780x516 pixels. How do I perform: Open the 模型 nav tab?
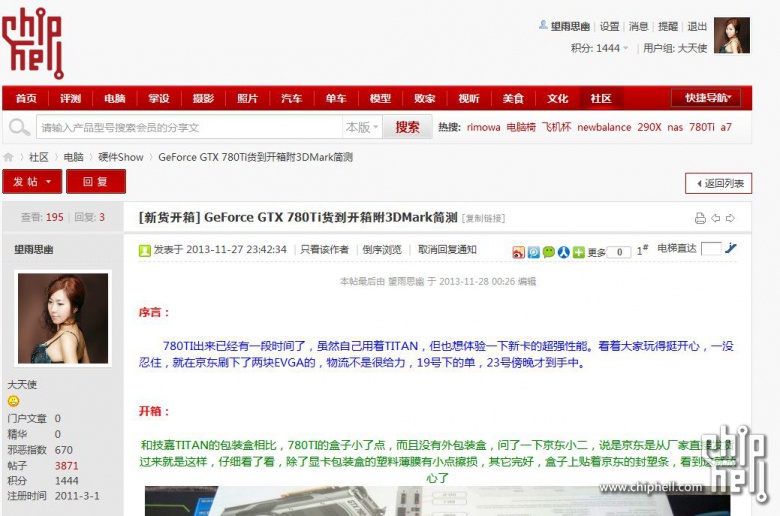[x=380, y=99]
